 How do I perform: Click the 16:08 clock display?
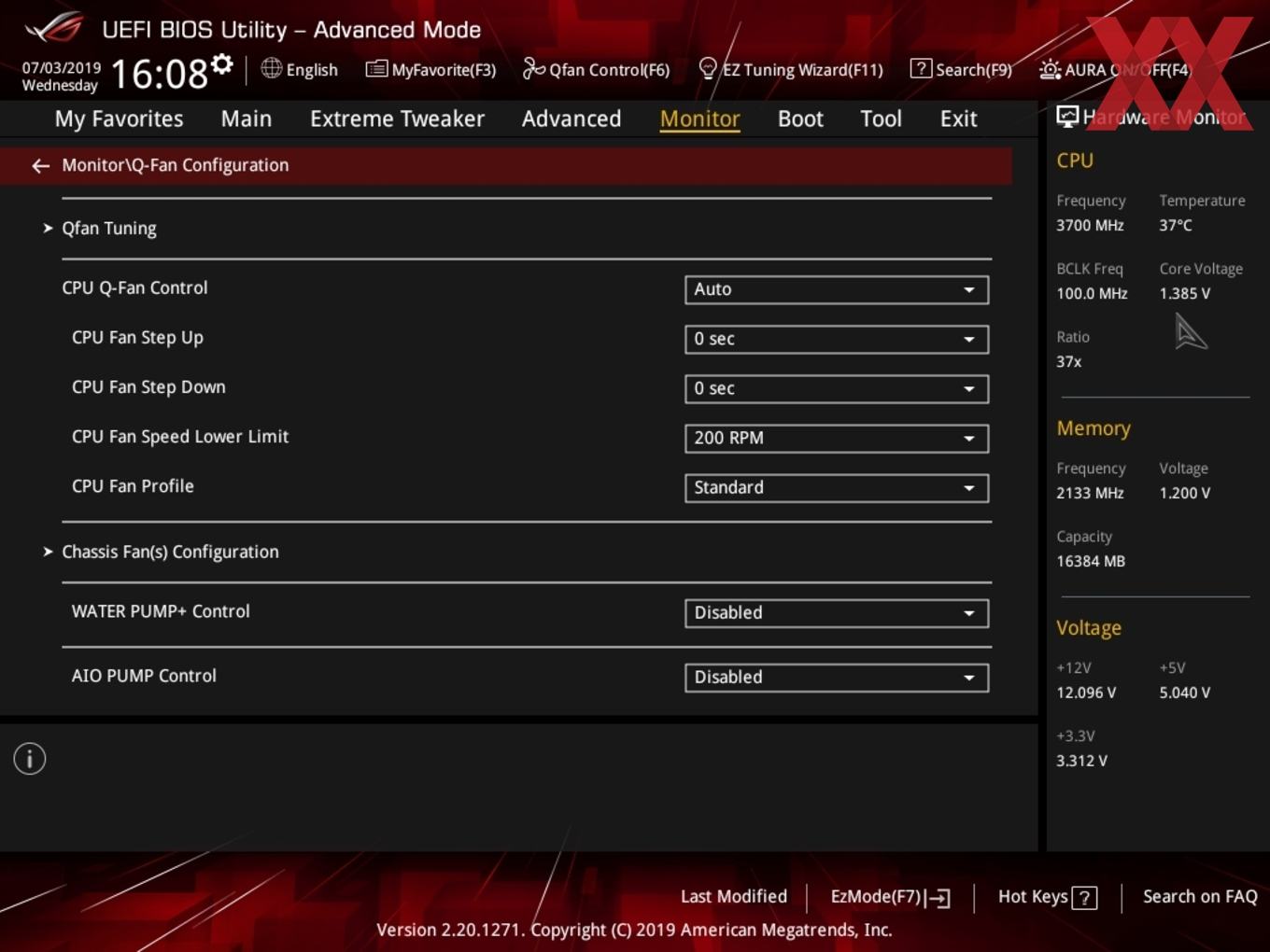point(160,74)
